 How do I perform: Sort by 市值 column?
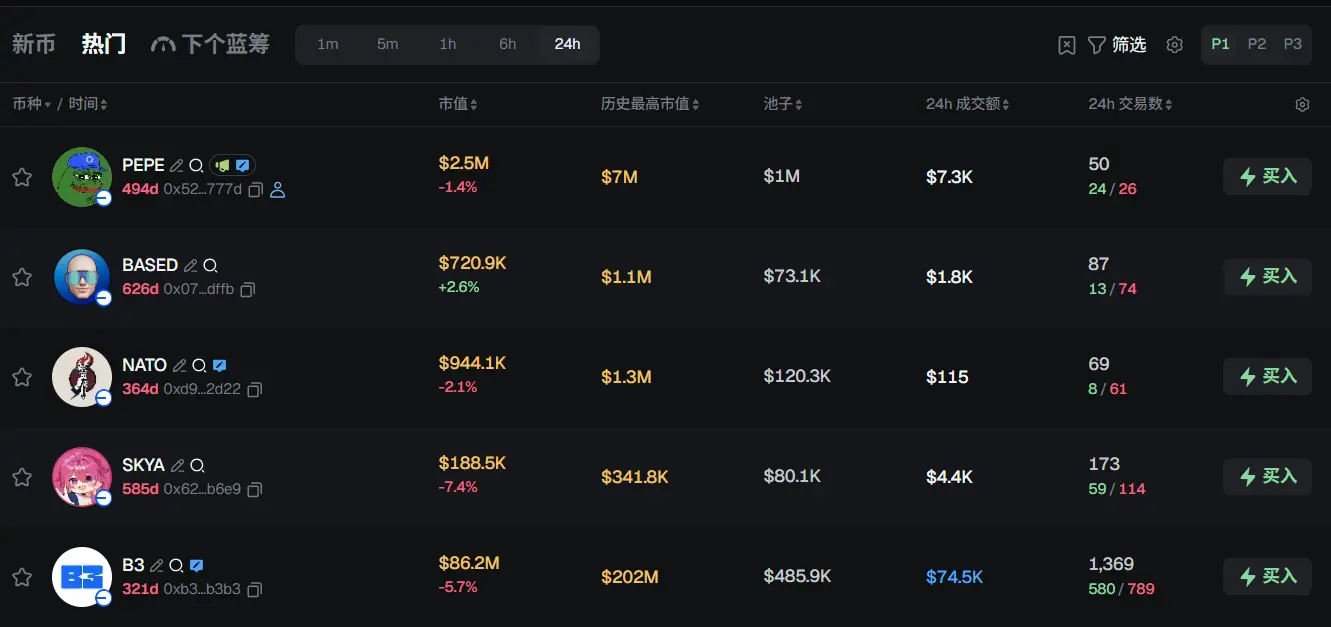point(458,104)
